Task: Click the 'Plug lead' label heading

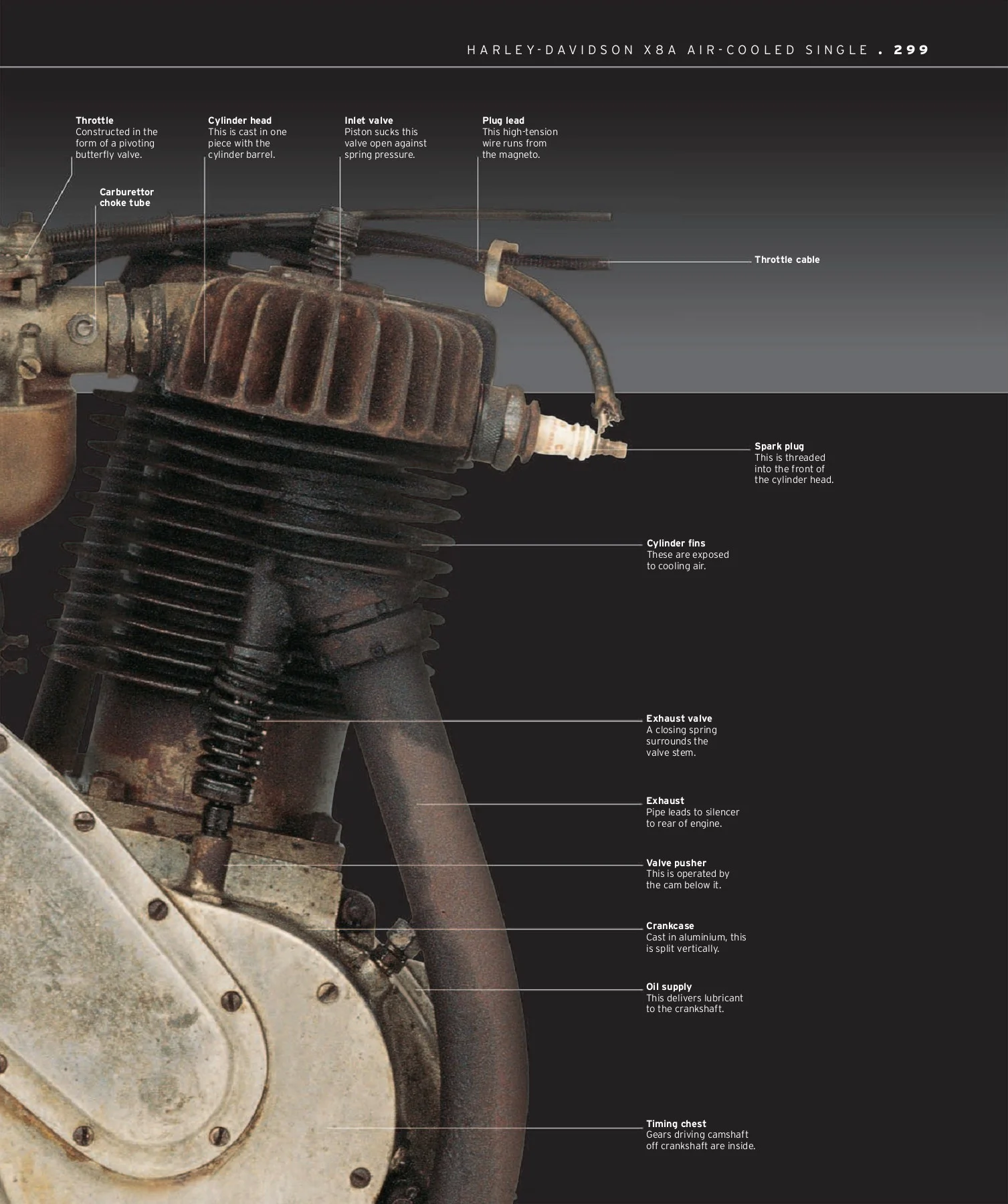Action: pos(503,120)
